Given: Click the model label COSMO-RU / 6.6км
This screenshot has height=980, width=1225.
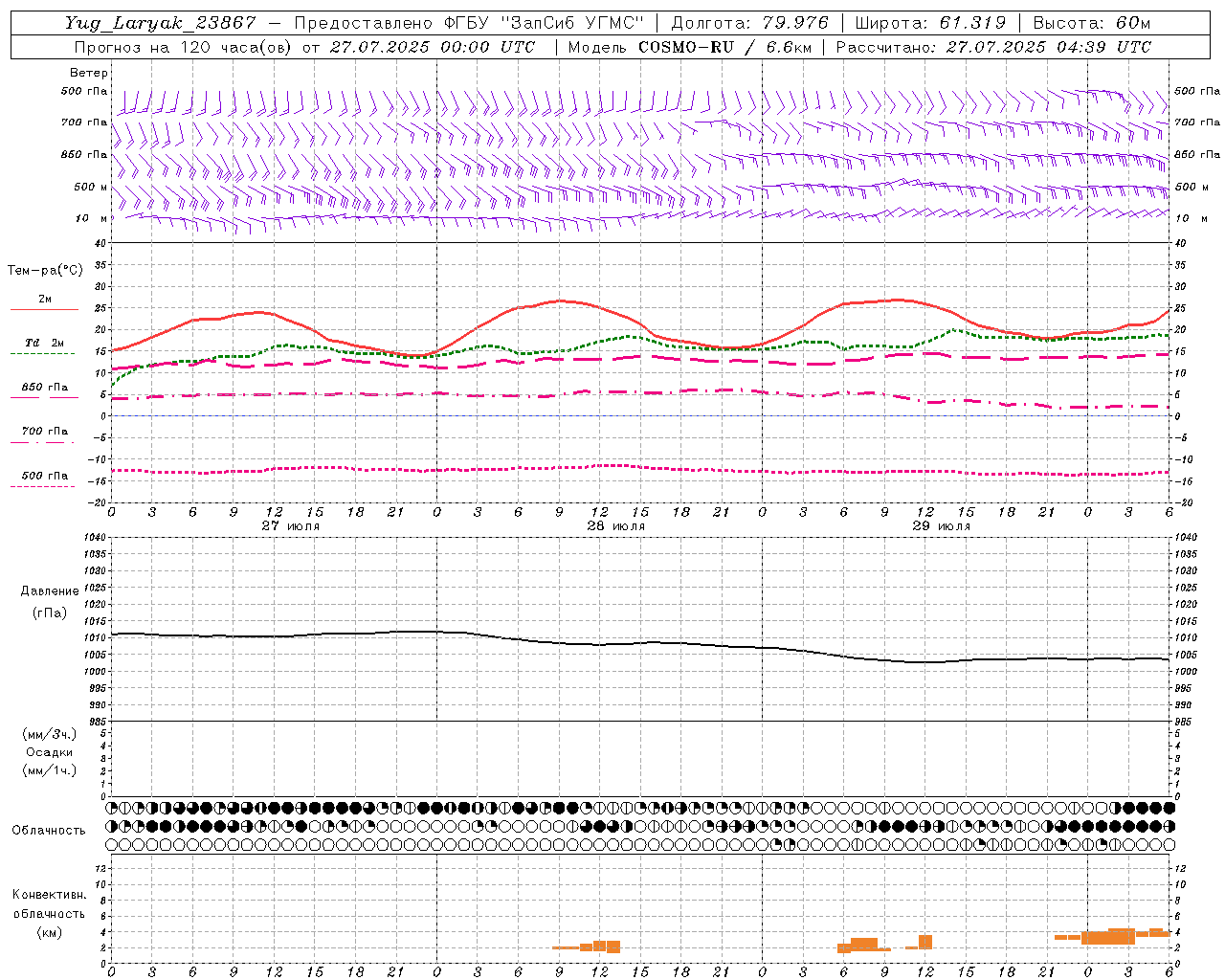Looking at the screenshot, I should pos(724,47).
